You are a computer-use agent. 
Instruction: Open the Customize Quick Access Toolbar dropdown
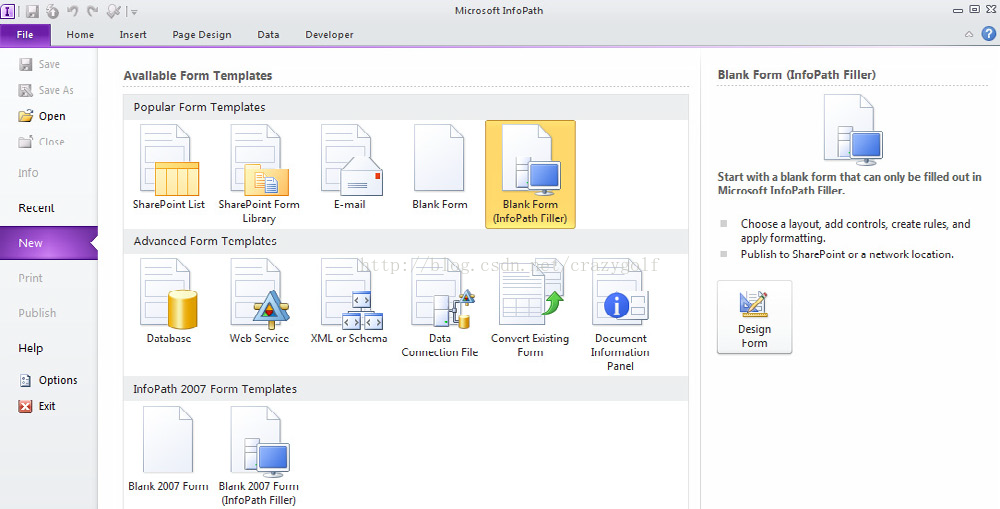[134, 11]
